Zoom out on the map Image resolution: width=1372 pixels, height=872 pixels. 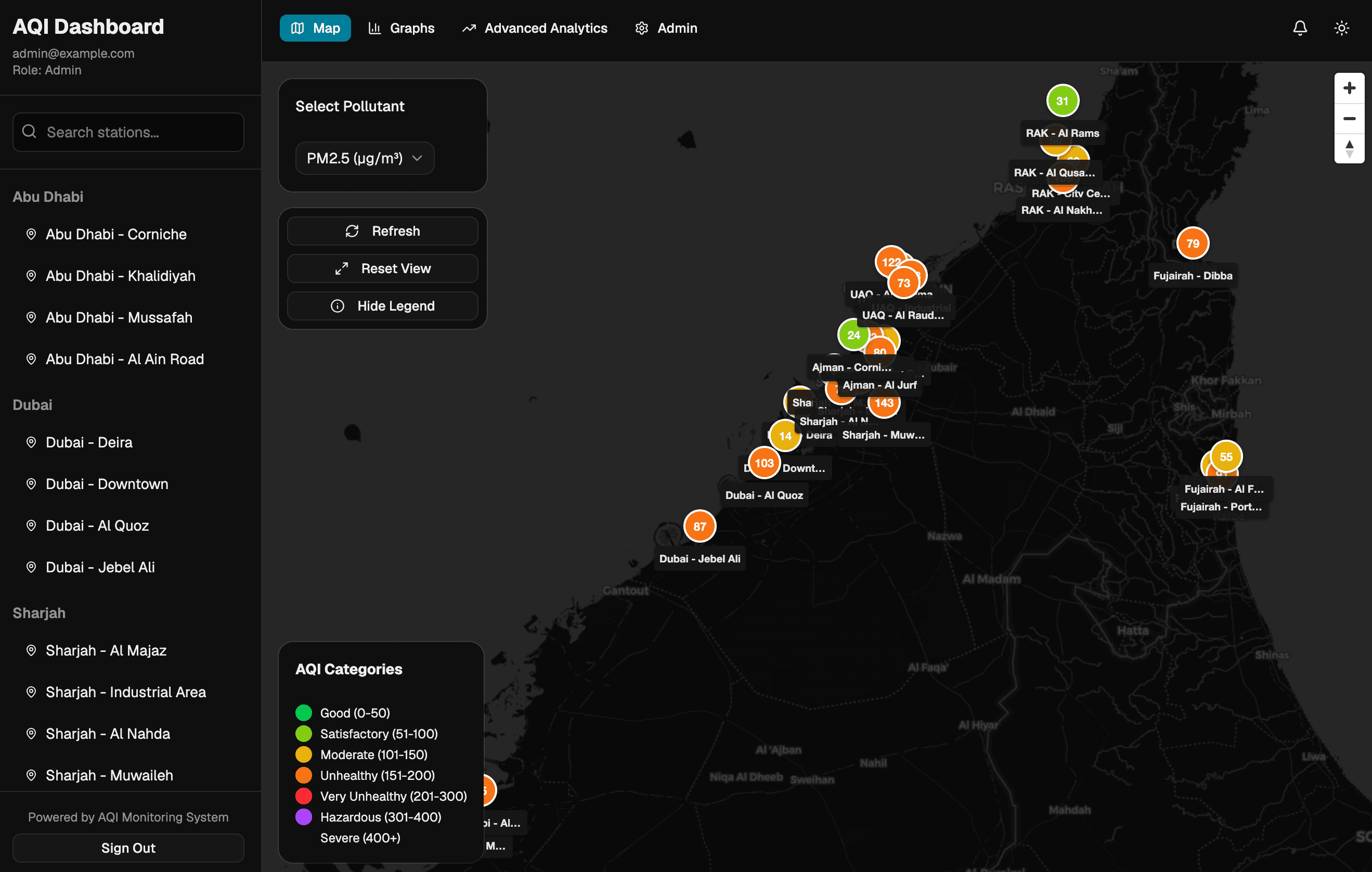[x=1349, y=119]
